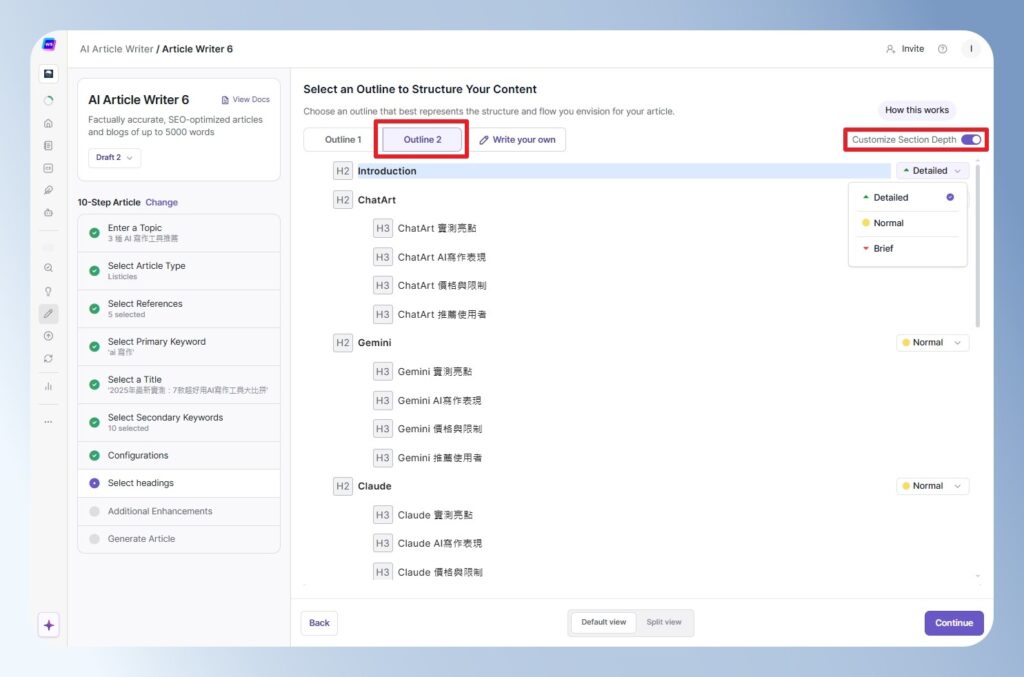Open the bot icon in sidebar
This screenshot has height=677, width=1024.
tap(48, 212)
